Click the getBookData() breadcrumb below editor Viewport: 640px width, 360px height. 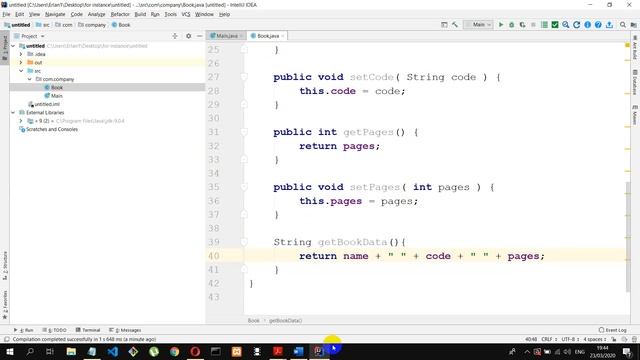tap(285, 320)
